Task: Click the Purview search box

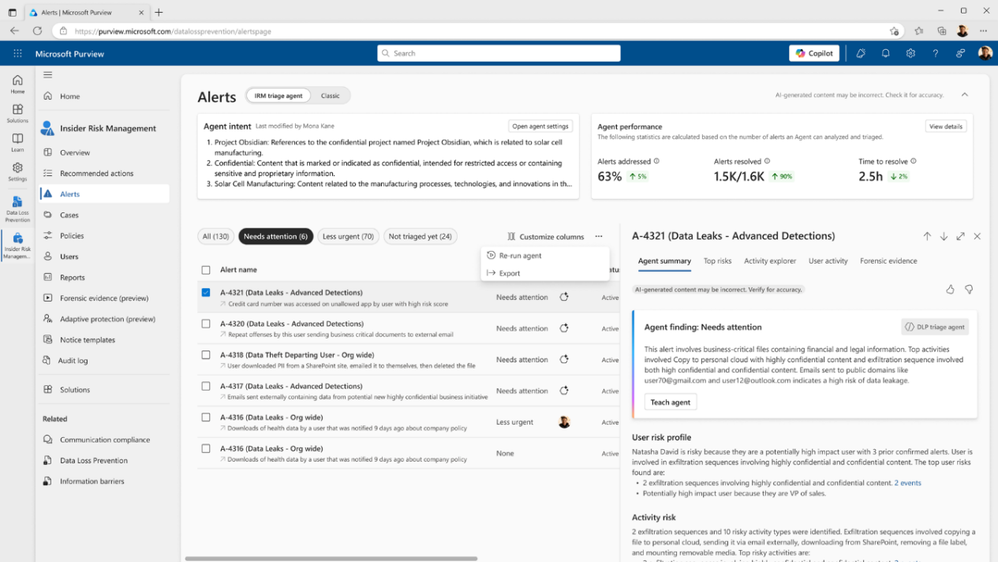Action: tap(498, 53)
